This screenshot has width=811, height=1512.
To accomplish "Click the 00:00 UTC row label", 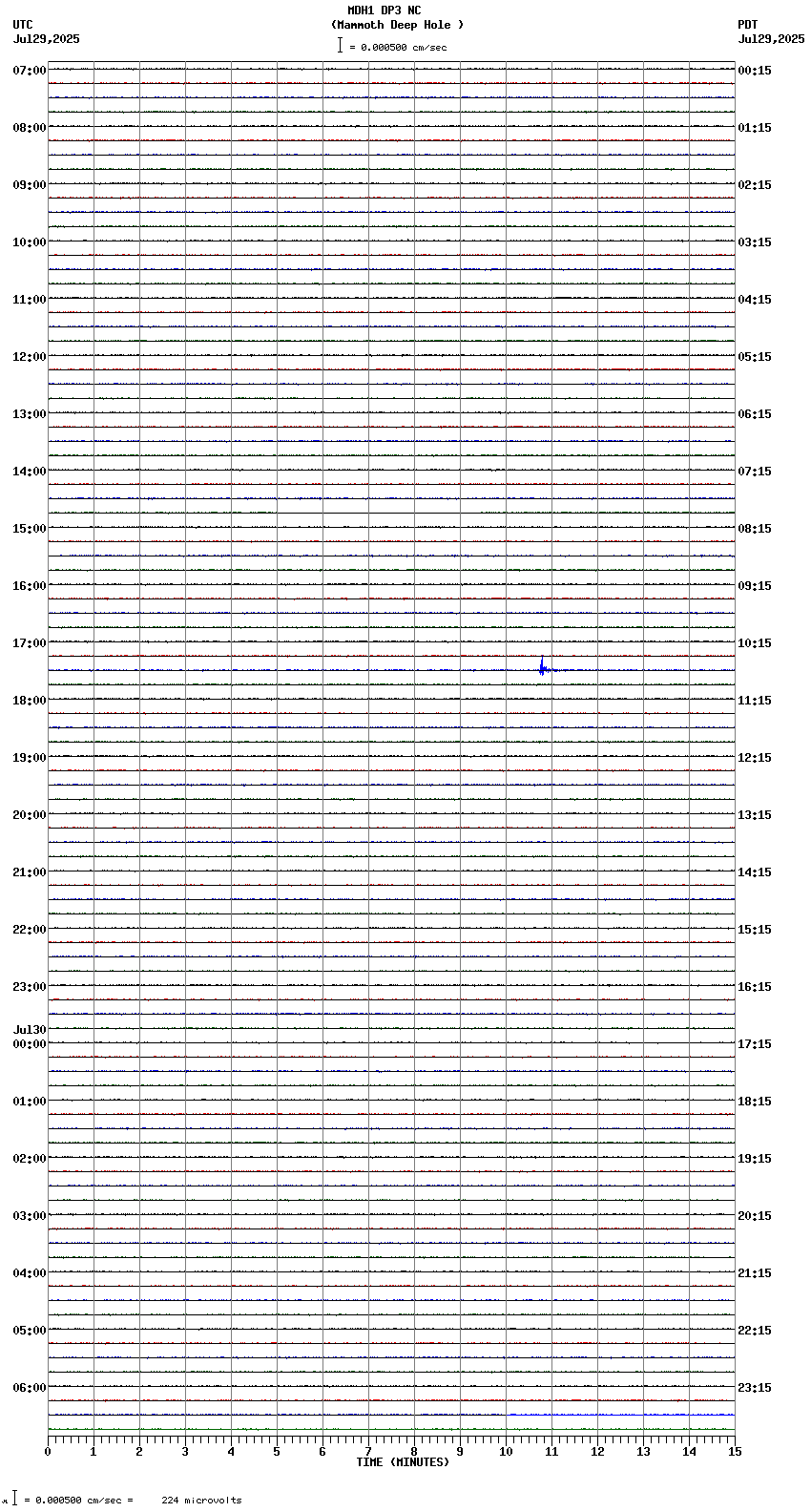I will 30,1044.
